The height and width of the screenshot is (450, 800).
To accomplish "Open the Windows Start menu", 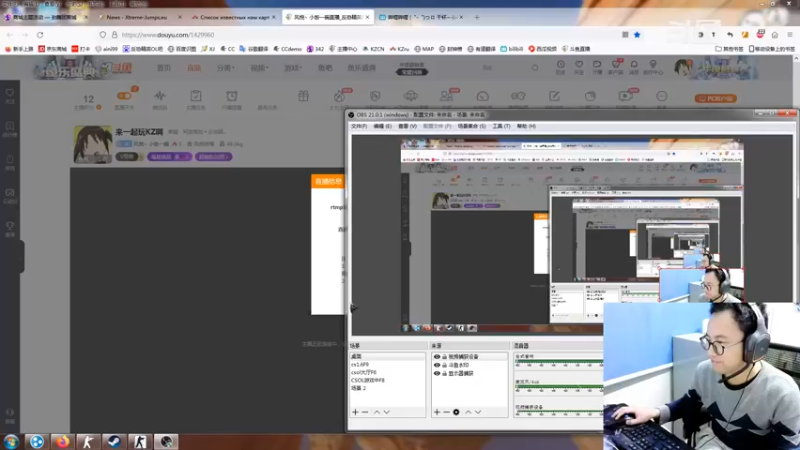I will [x=11, y=441].
